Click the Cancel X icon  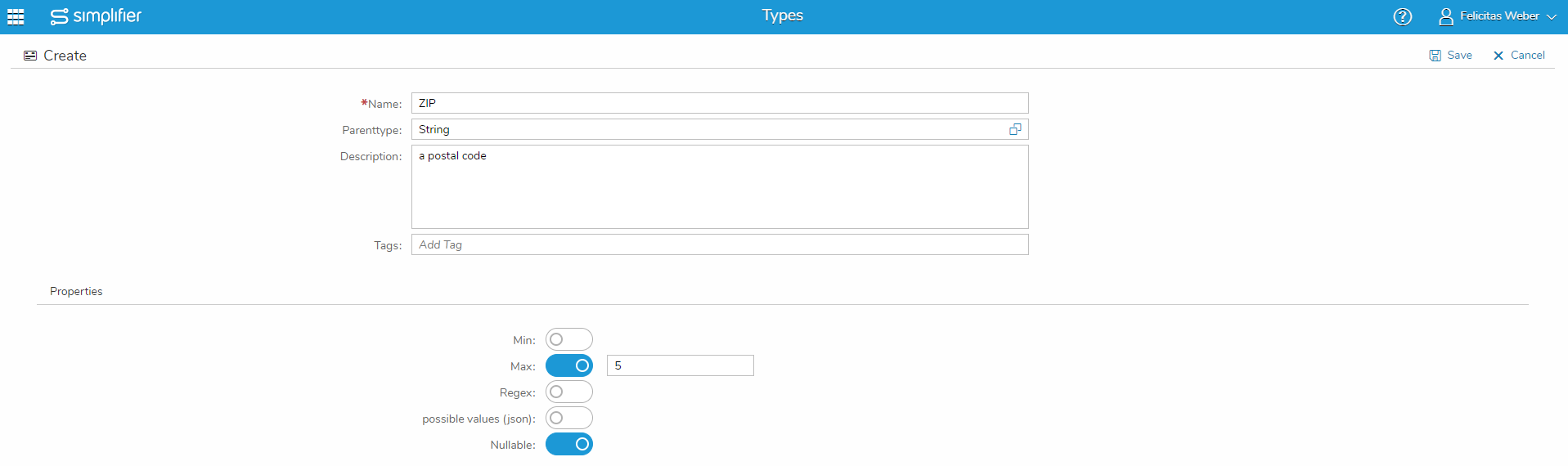pos(1498,56)
